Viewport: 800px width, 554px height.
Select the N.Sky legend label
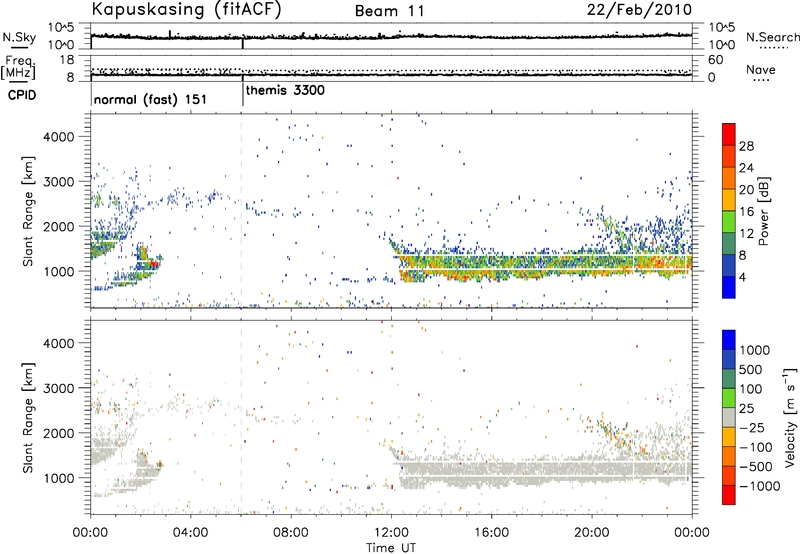(x=19, y=37)
